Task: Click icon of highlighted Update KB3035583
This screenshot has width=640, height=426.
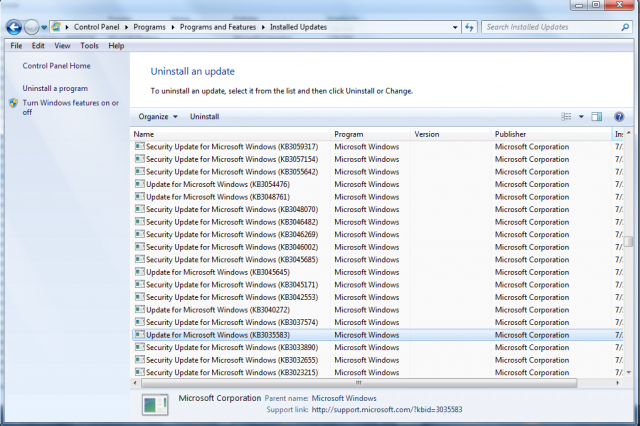Action: click(x=140, y=335)
